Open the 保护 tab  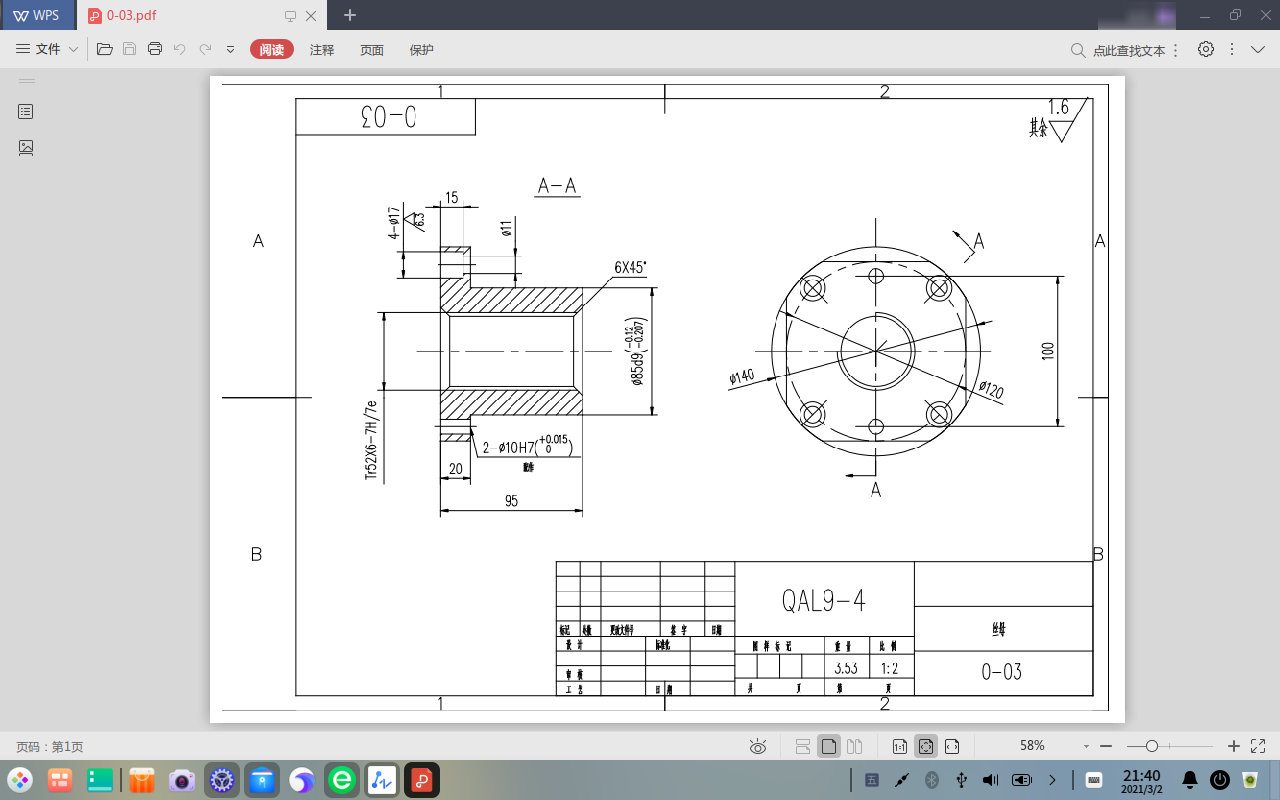pos(422,50)
